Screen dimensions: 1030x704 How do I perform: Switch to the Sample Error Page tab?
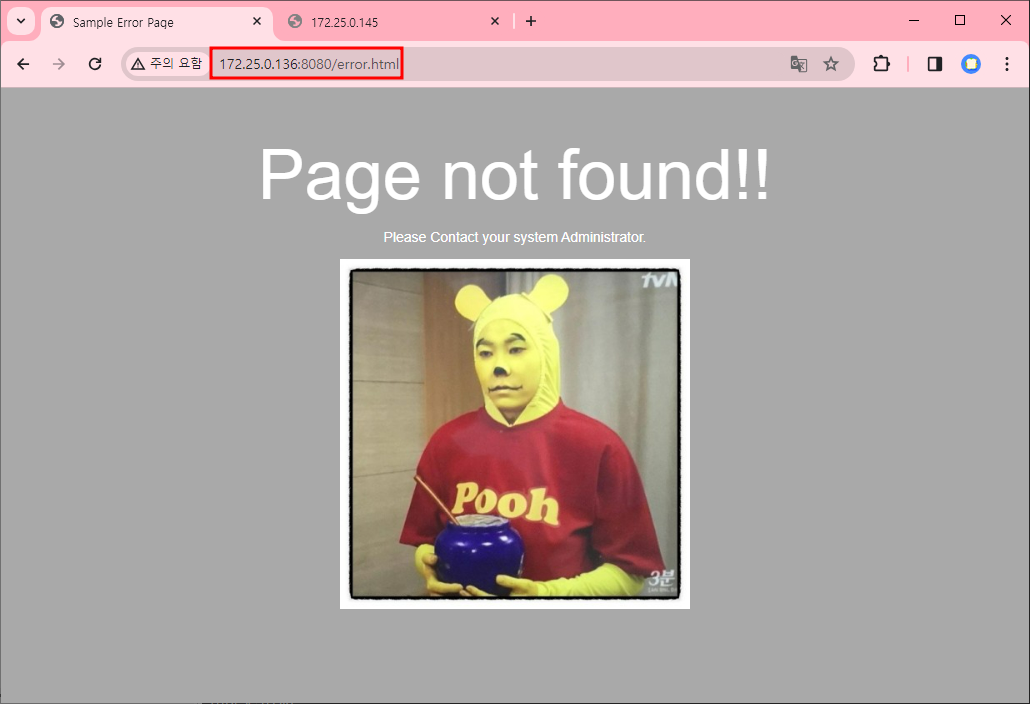point(156,22)
